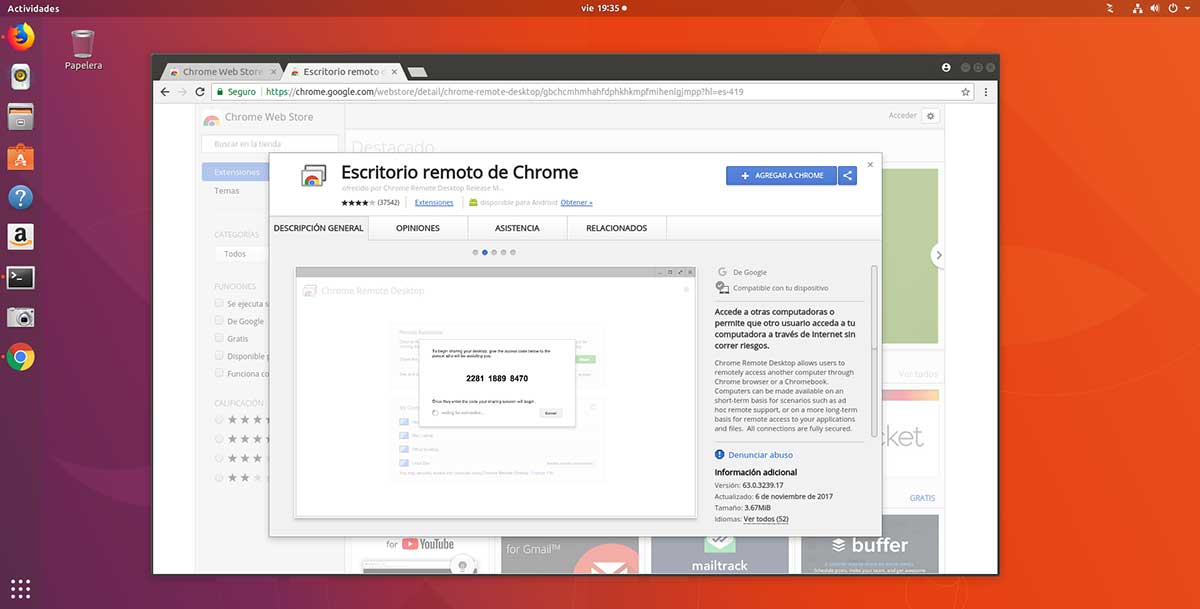
Task: Open Chrome's three-dot menu
Action: tap(986, 91)
